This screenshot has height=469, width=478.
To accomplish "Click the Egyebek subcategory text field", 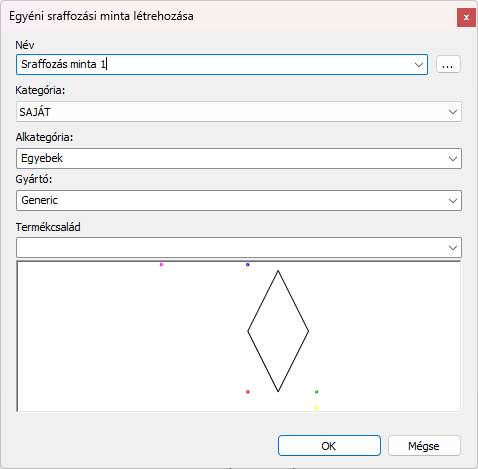I will [x=231, y=159].
